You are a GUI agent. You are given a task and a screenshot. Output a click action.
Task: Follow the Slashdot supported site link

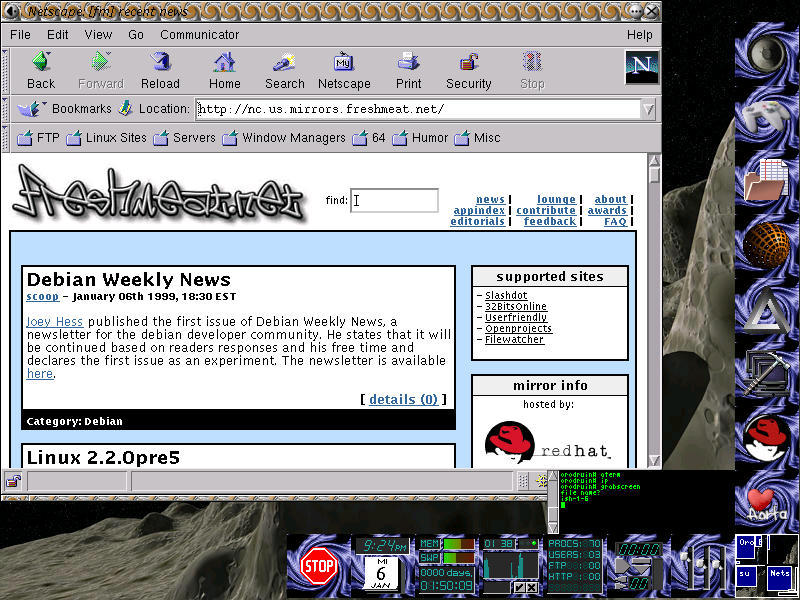pos(506,296)
